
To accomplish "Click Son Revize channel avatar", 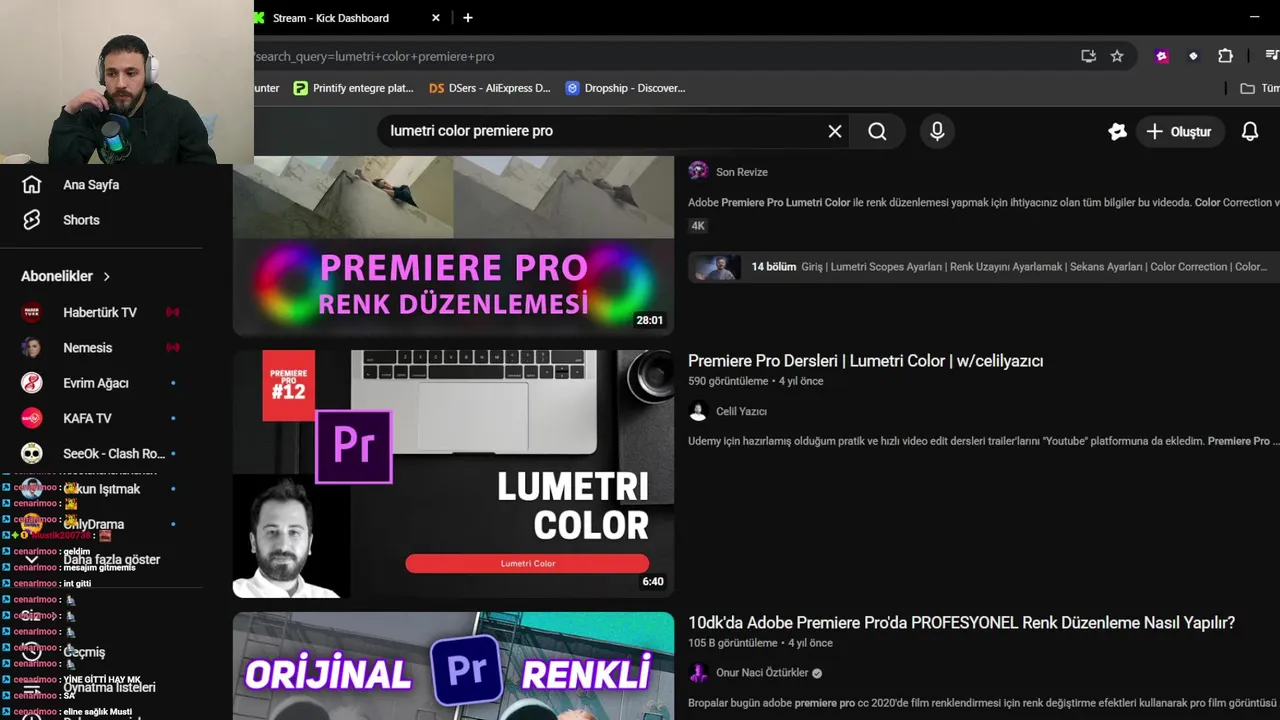I will 698,171.
